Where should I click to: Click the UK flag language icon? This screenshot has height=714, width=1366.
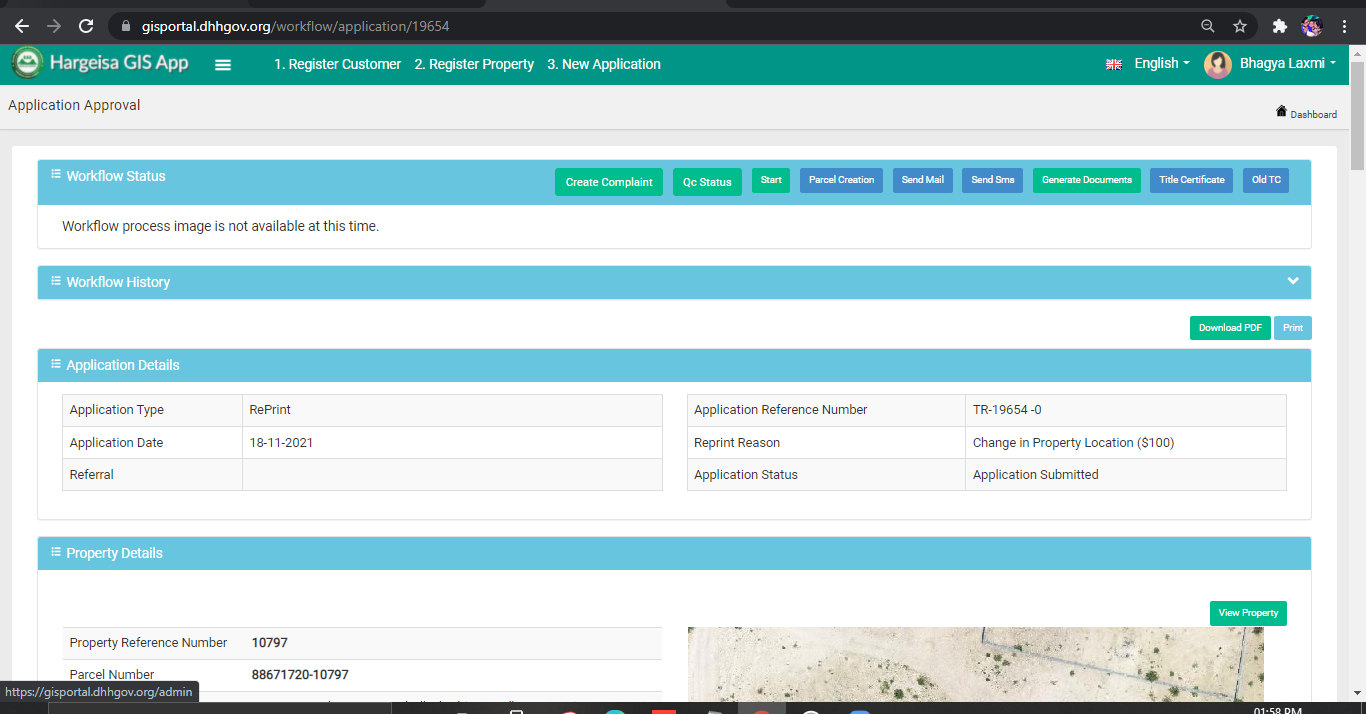tap(1114, 64)
